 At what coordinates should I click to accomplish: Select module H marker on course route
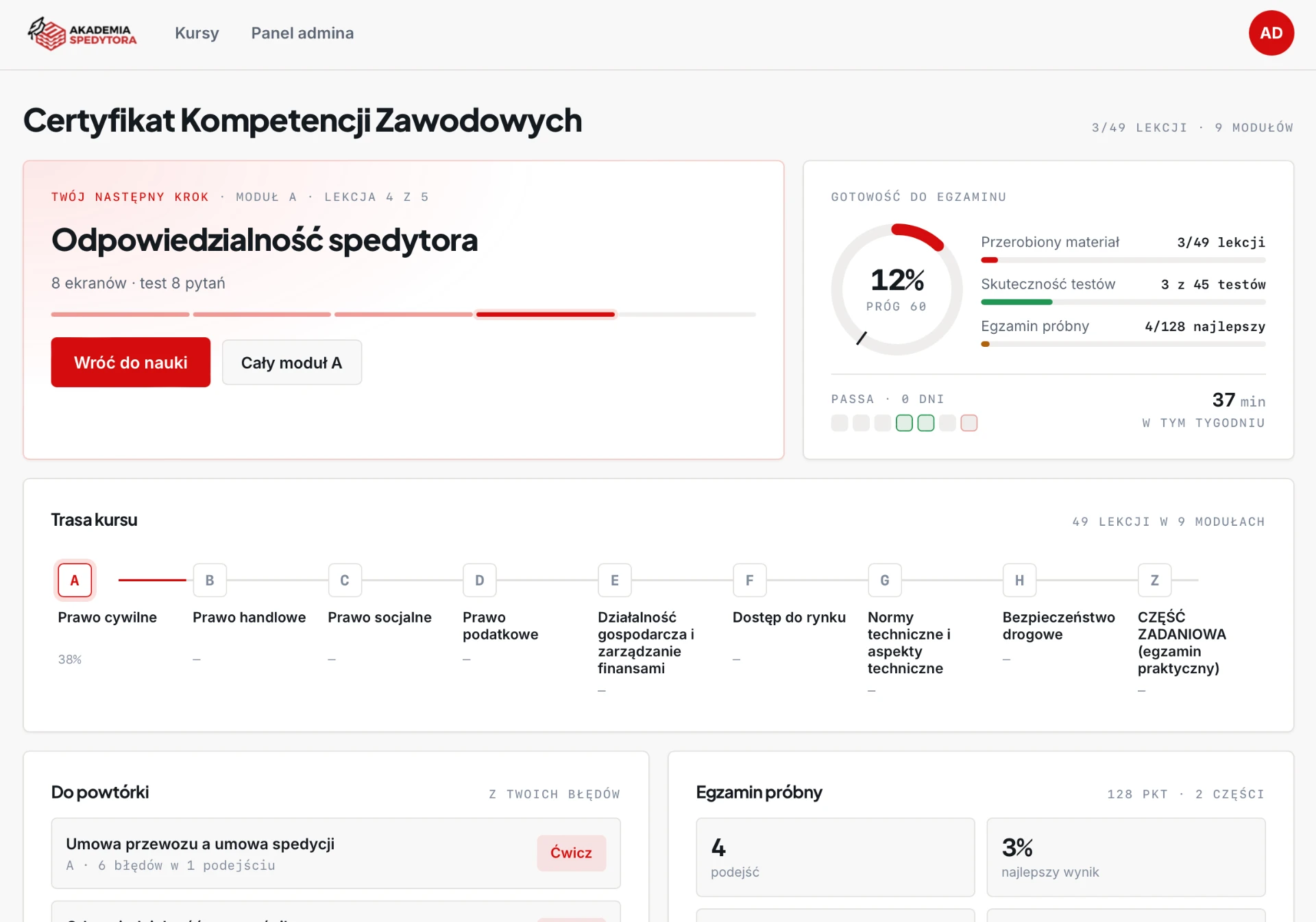(x=1020, y=580)
